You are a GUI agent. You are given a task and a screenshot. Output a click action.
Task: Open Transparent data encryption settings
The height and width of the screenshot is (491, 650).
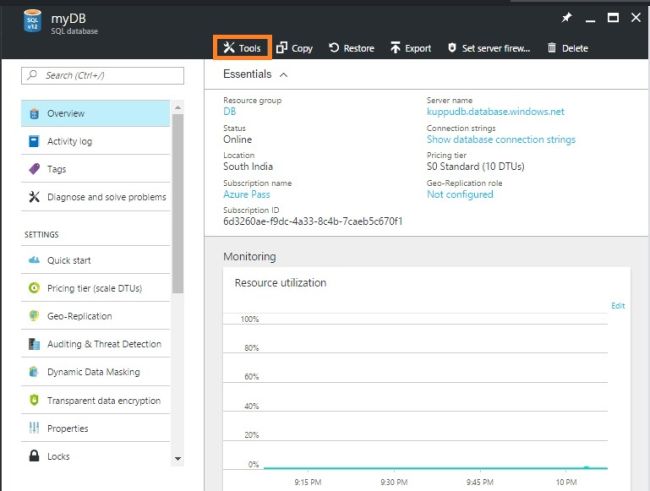point(103,401)
